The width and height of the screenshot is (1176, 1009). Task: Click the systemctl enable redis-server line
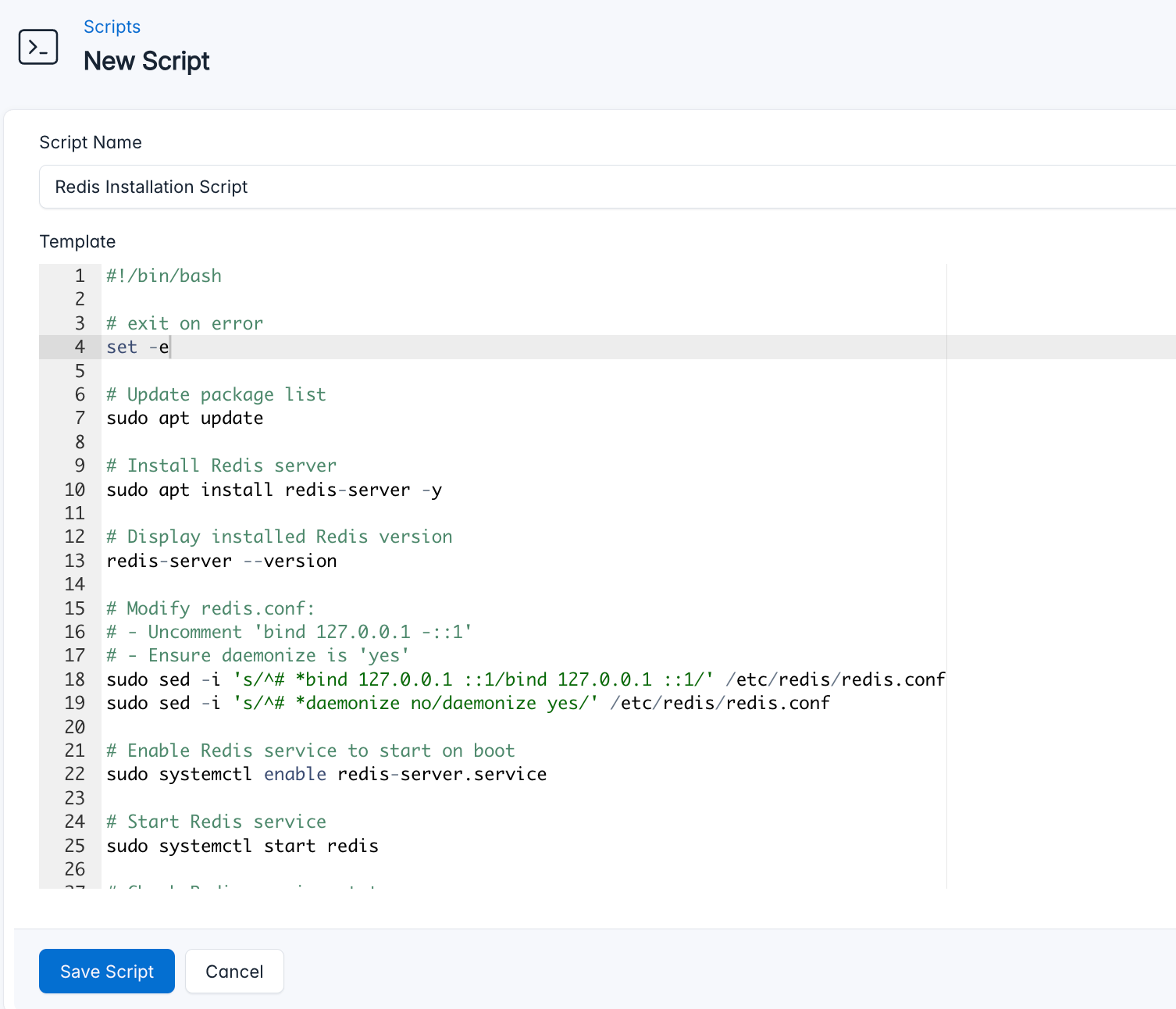(326, 774)
